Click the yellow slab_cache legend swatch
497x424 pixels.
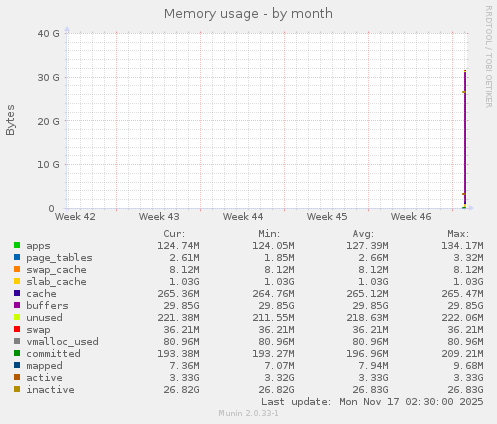pos(17,281)
